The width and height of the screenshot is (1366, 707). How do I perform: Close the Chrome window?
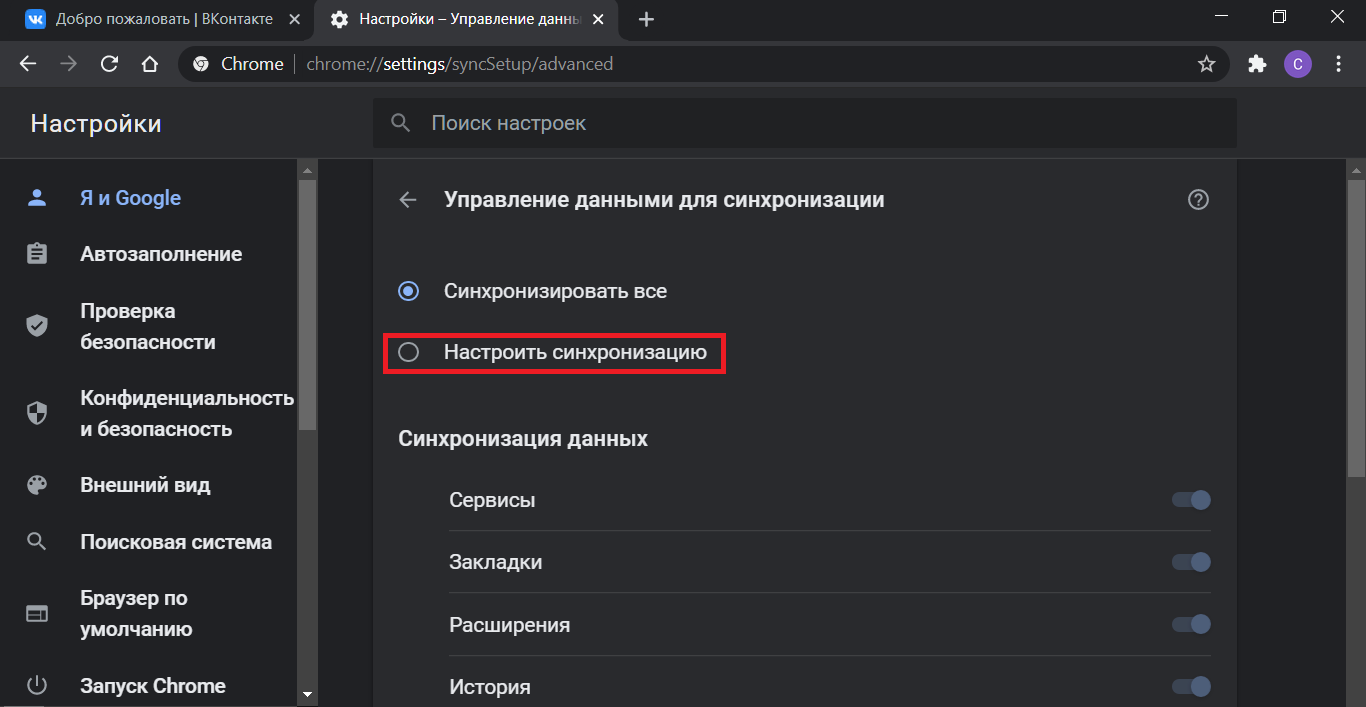[x=1337, y=17]
